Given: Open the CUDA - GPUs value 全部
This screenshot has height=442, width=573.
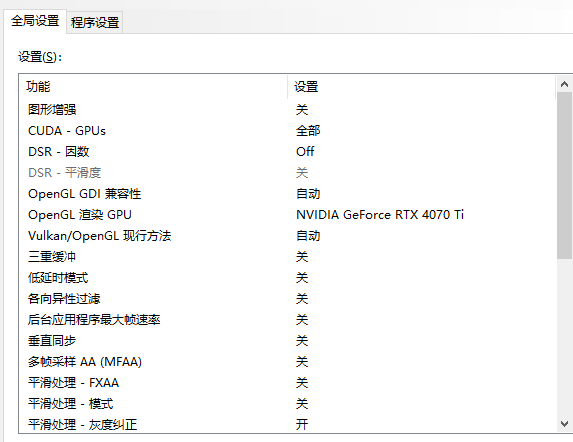Looking at the screenshot, I should 308,131.
